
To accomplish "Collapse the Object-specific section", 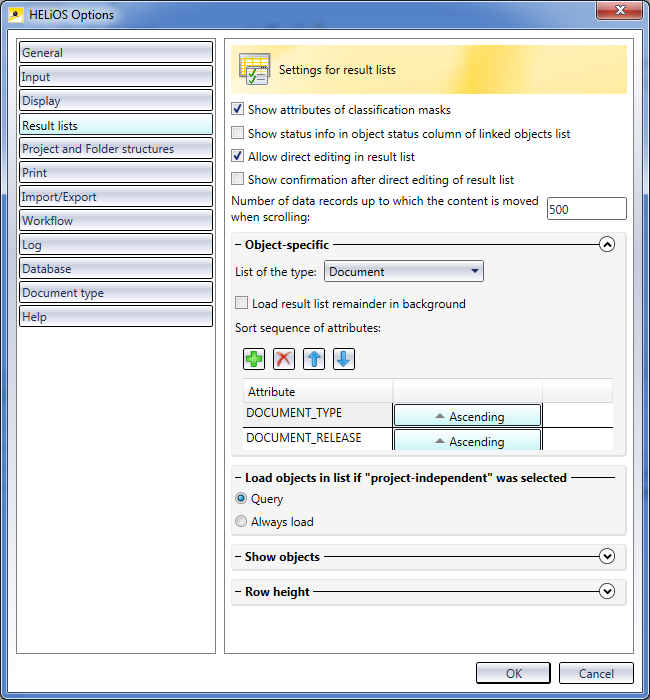I will click(607, 244).
